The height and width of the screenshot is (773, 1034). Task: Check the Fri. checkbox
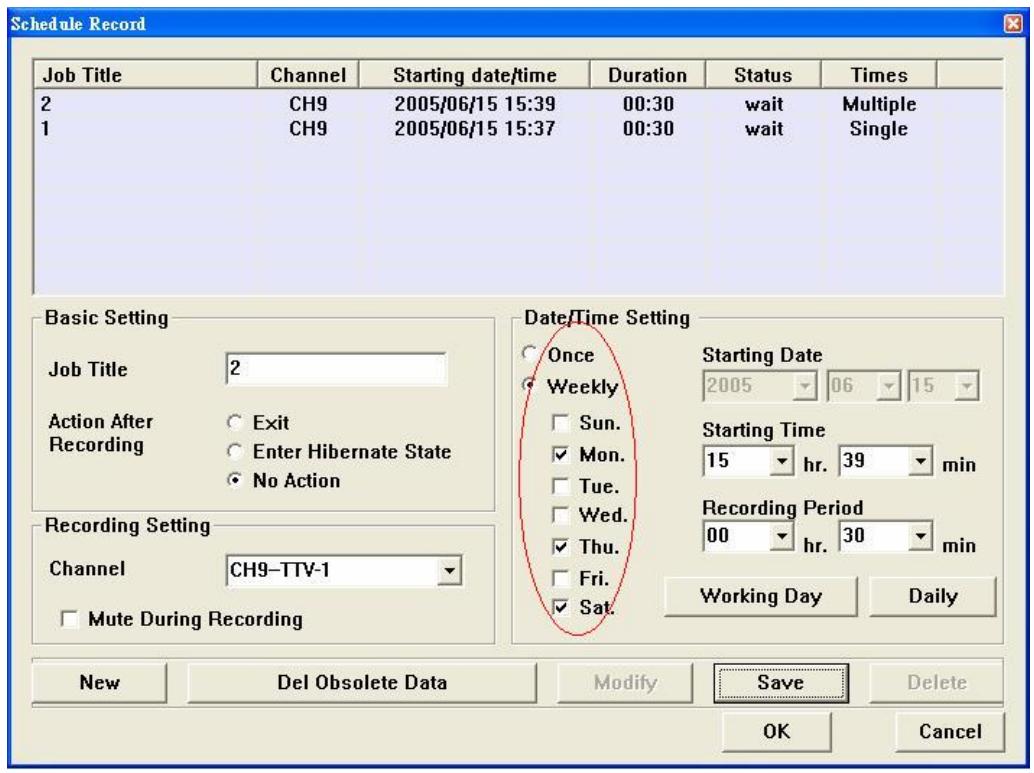[560, 578]
